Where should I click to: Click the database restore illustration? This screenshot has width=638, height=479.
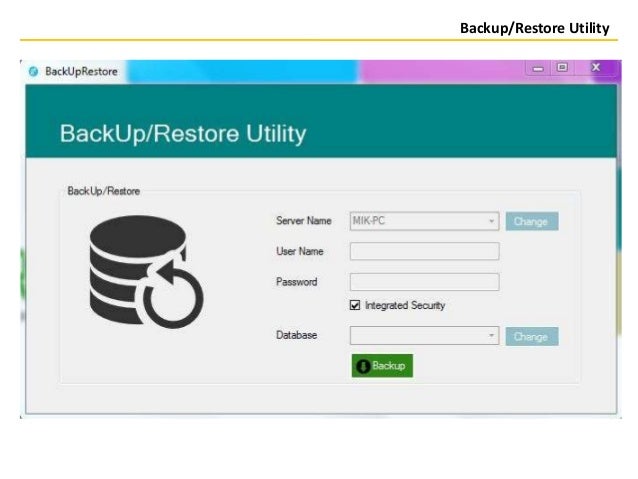[x=146, y=271]
